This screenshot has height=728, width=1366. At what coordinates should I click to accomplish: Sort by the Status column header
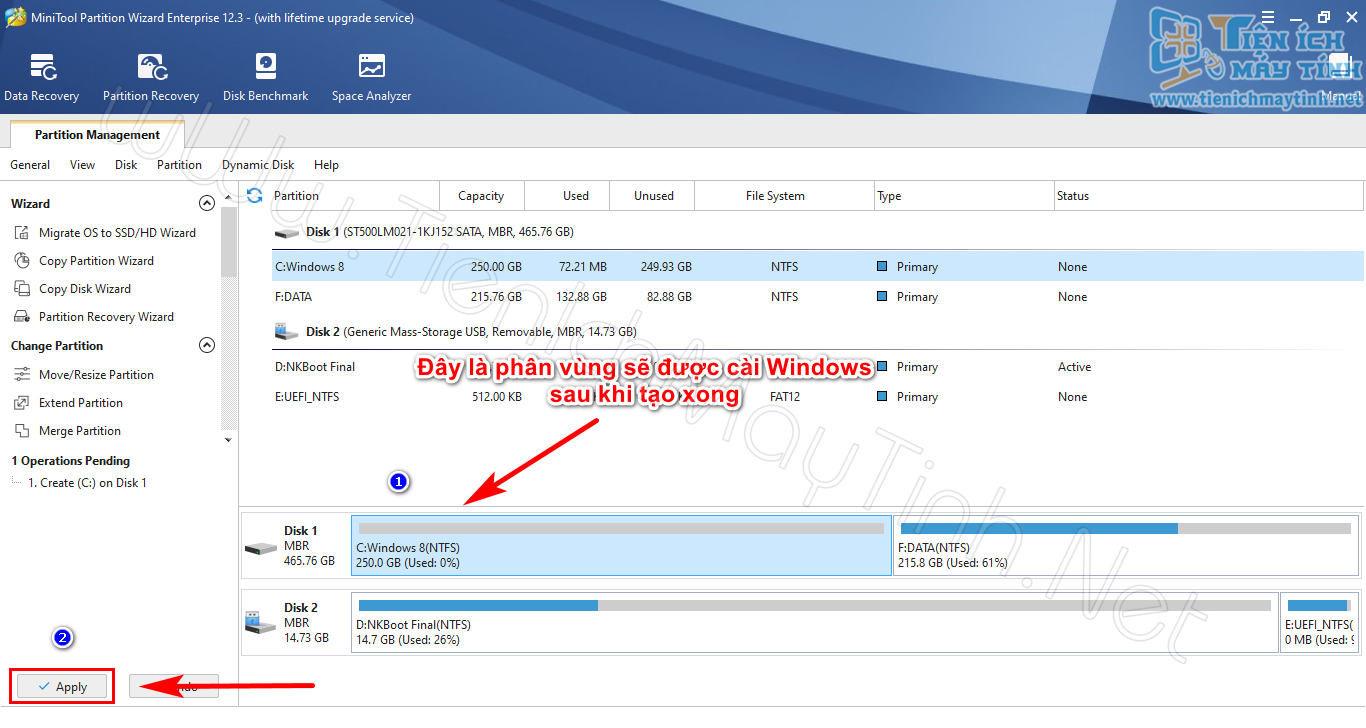coord(1208,195)
